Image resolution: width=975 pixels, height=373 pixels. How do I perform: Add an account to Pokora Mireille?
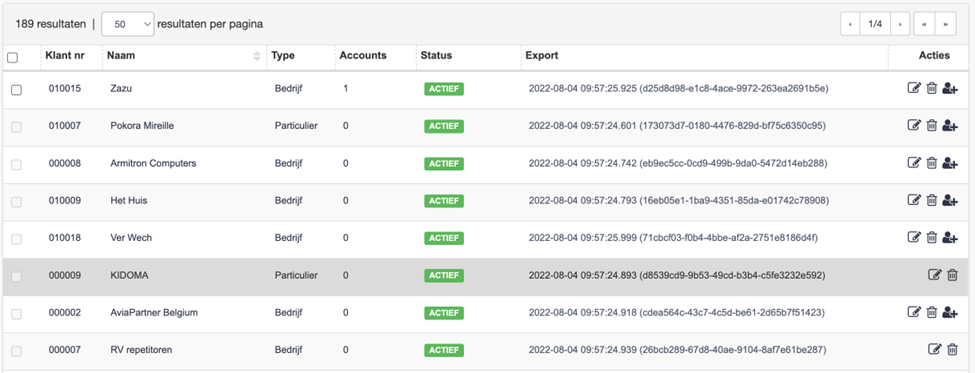[950, 126]
